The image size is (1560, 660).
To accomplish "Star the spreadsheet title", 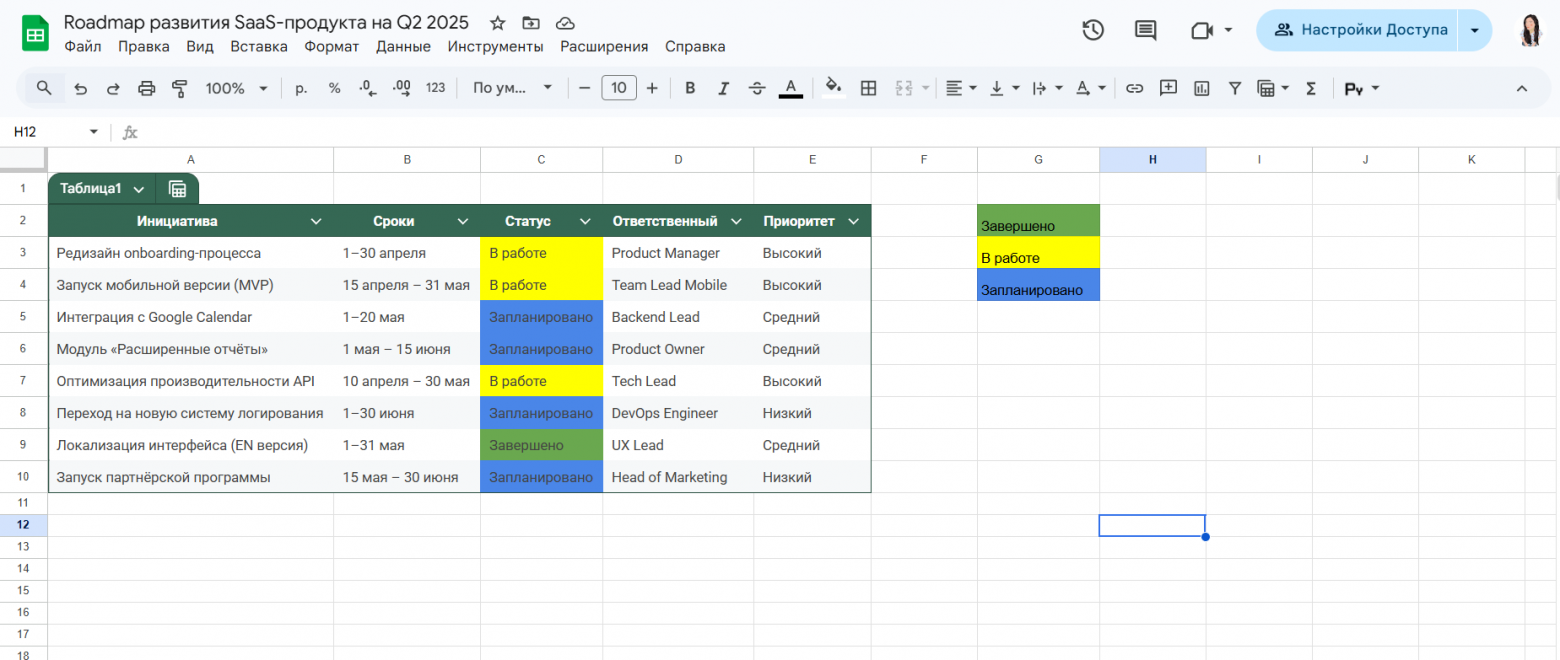I will (x=496, y=22).
